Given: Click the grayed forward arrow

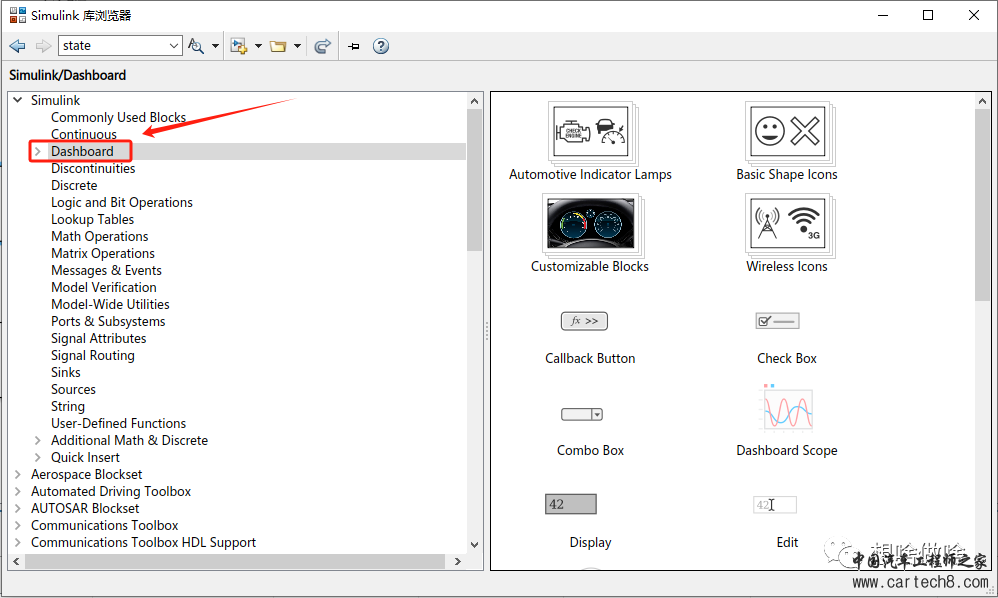Looking at the screenshot, I should click(43, 46).
